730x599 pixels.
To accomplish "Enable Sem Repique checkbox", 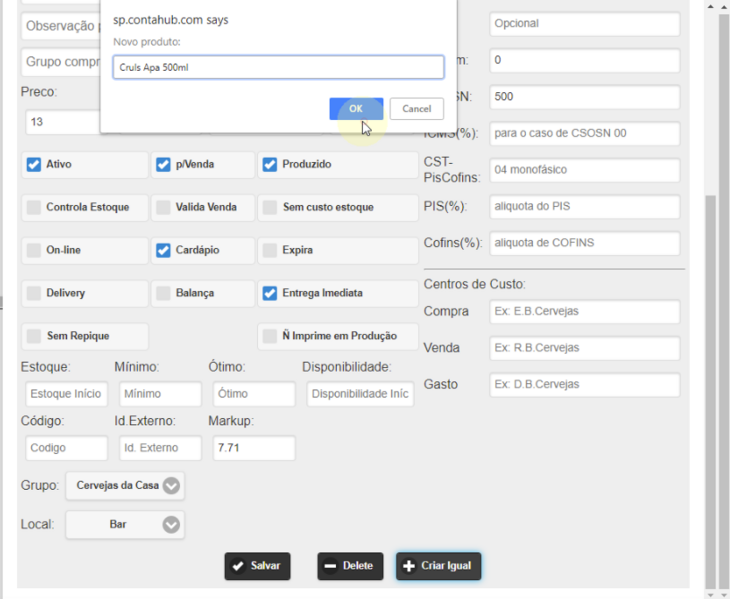I will [34, 336].
